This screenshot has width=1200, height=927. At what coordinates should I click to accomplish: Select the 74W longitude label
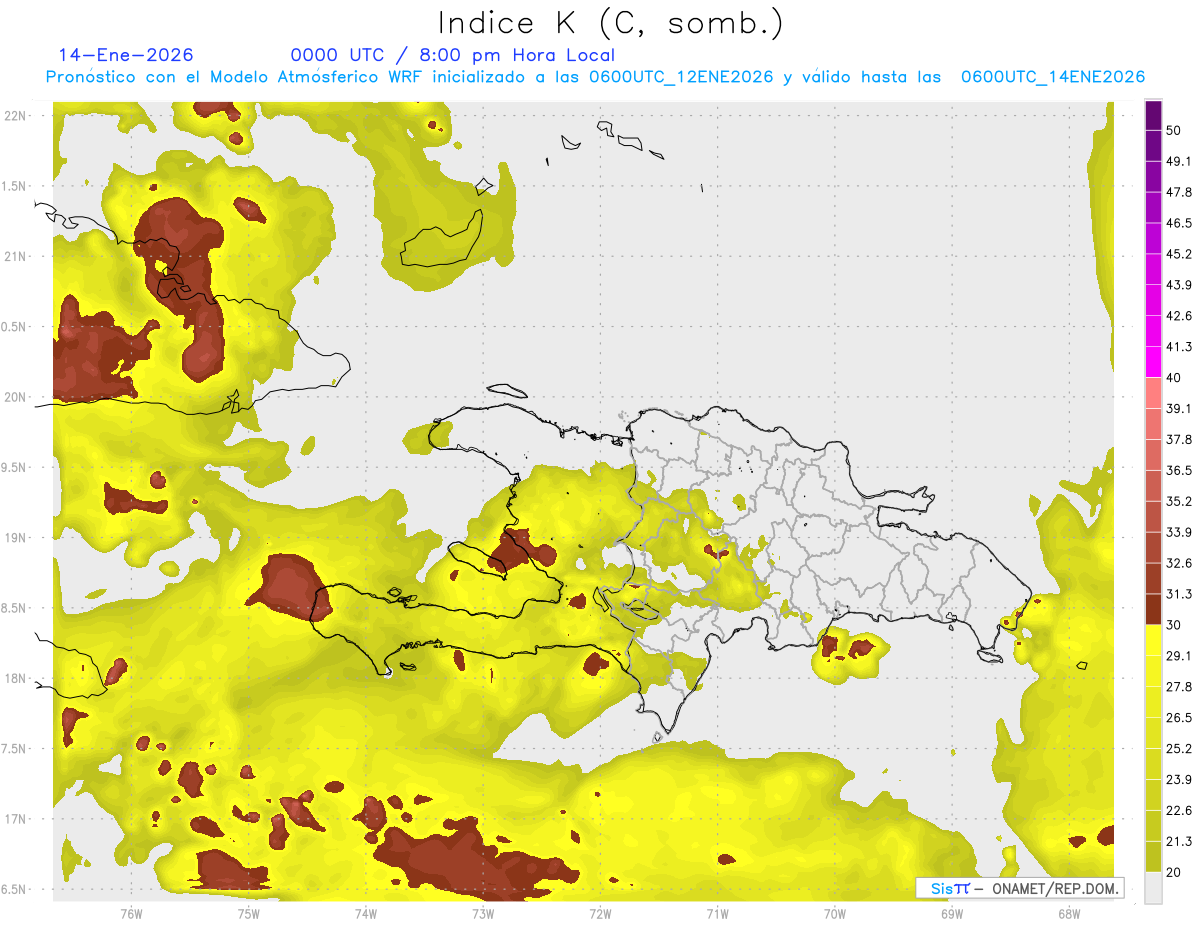365,913
